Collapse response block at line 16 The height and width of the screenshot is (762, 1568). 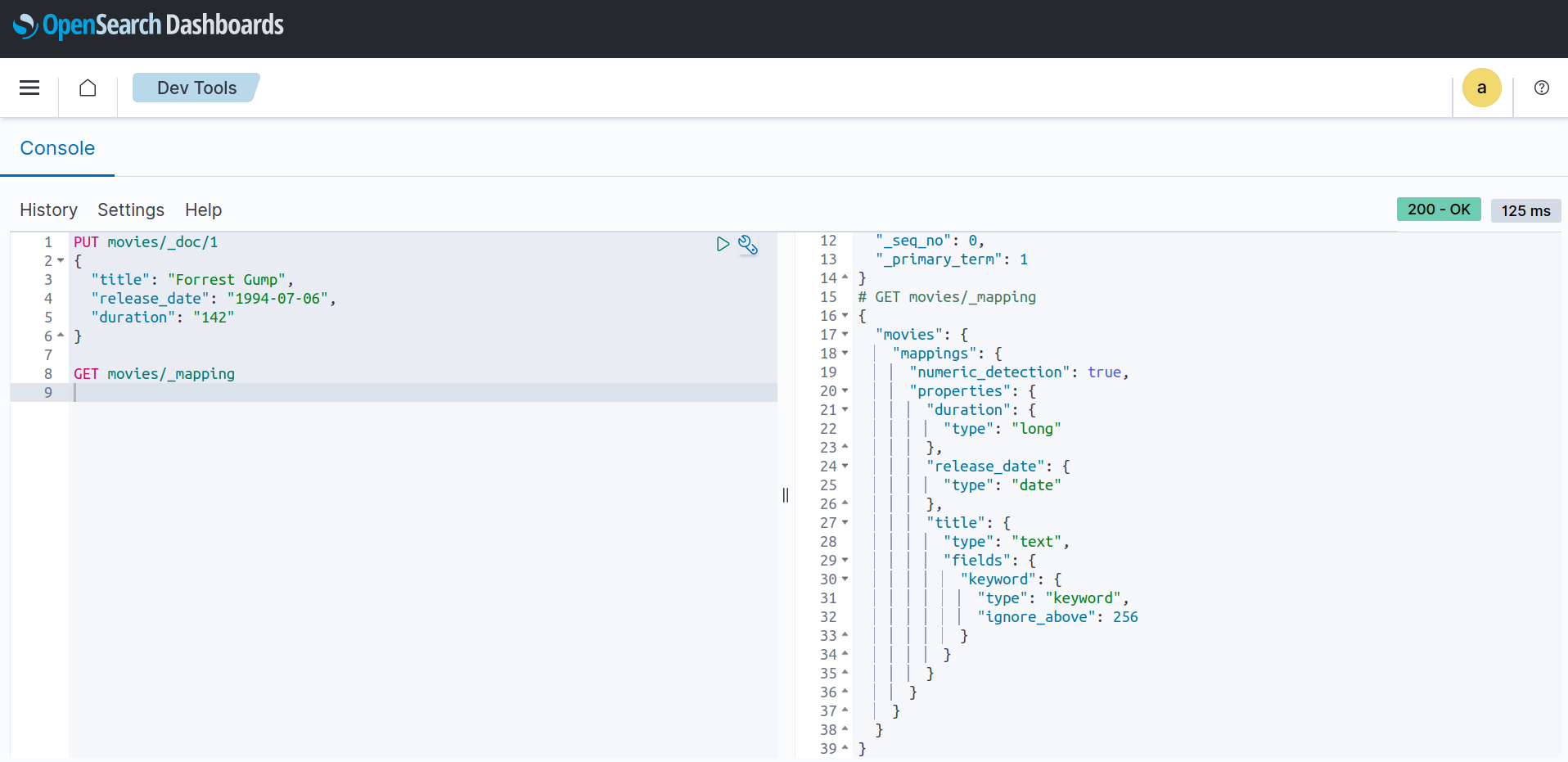point(845,316)
